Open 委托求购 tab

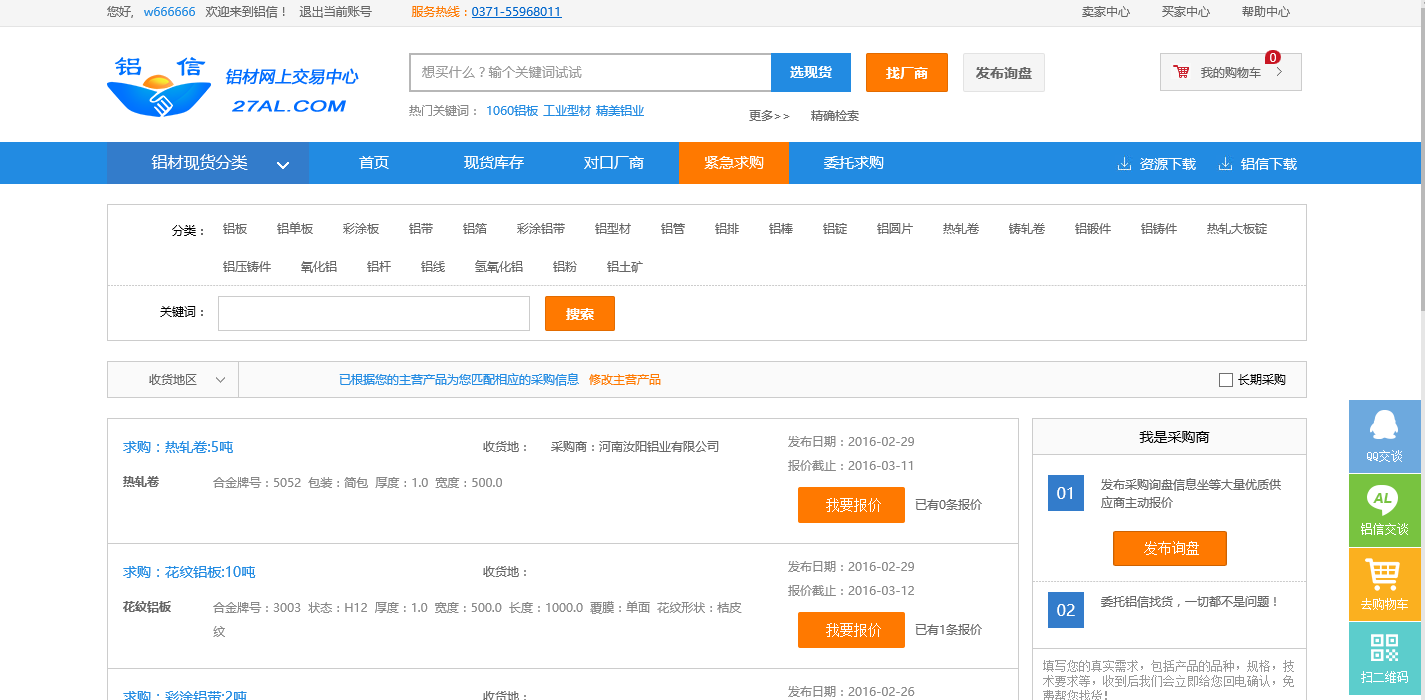[854, 163]
